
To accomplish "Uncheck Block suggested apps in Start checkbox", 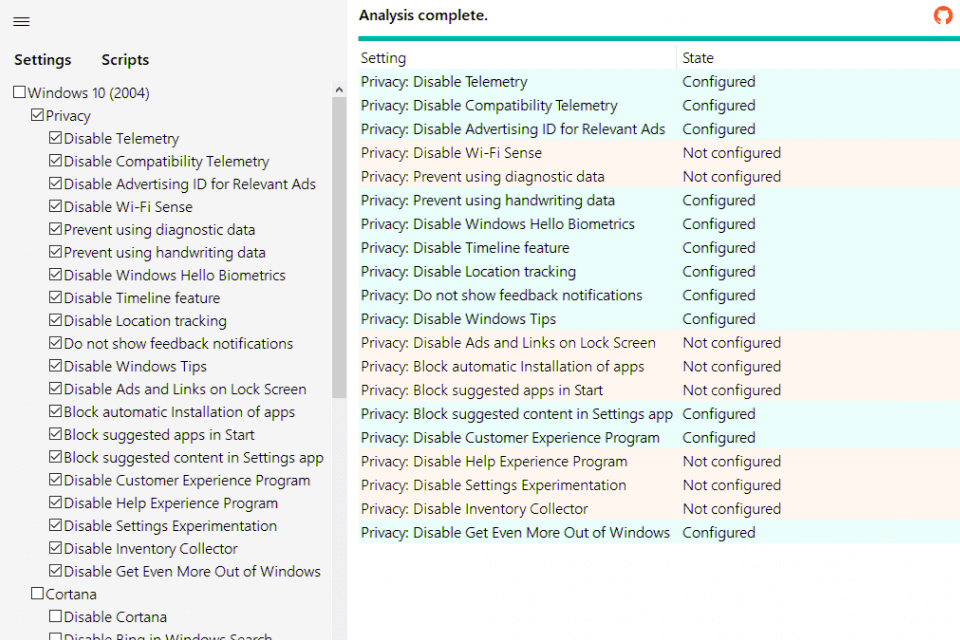I will tap(56, 434).
